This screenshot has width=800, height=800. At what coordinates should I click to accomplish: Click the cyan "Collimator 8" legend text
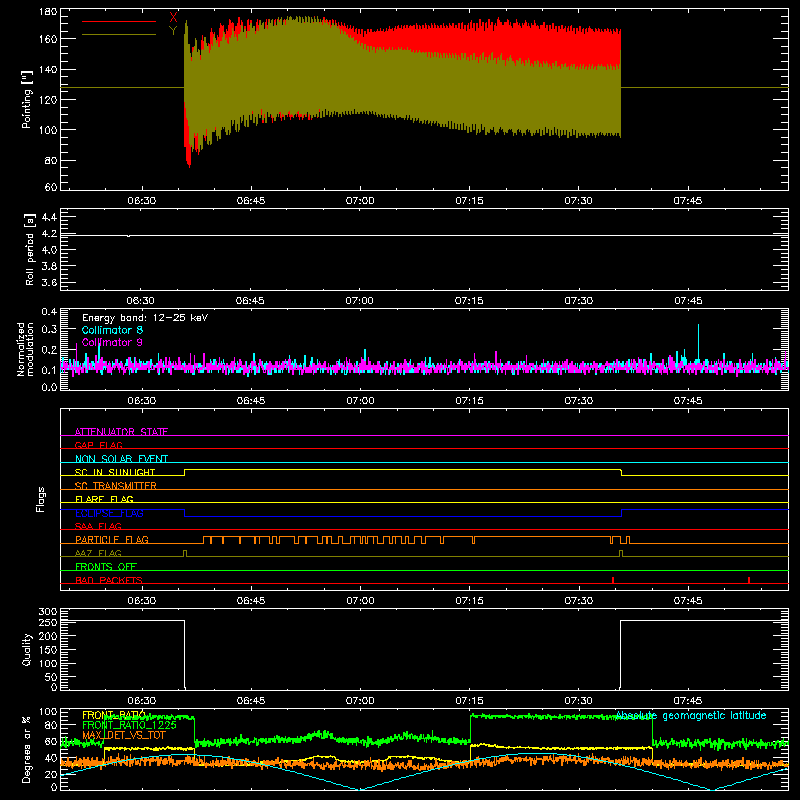(112, 330)
